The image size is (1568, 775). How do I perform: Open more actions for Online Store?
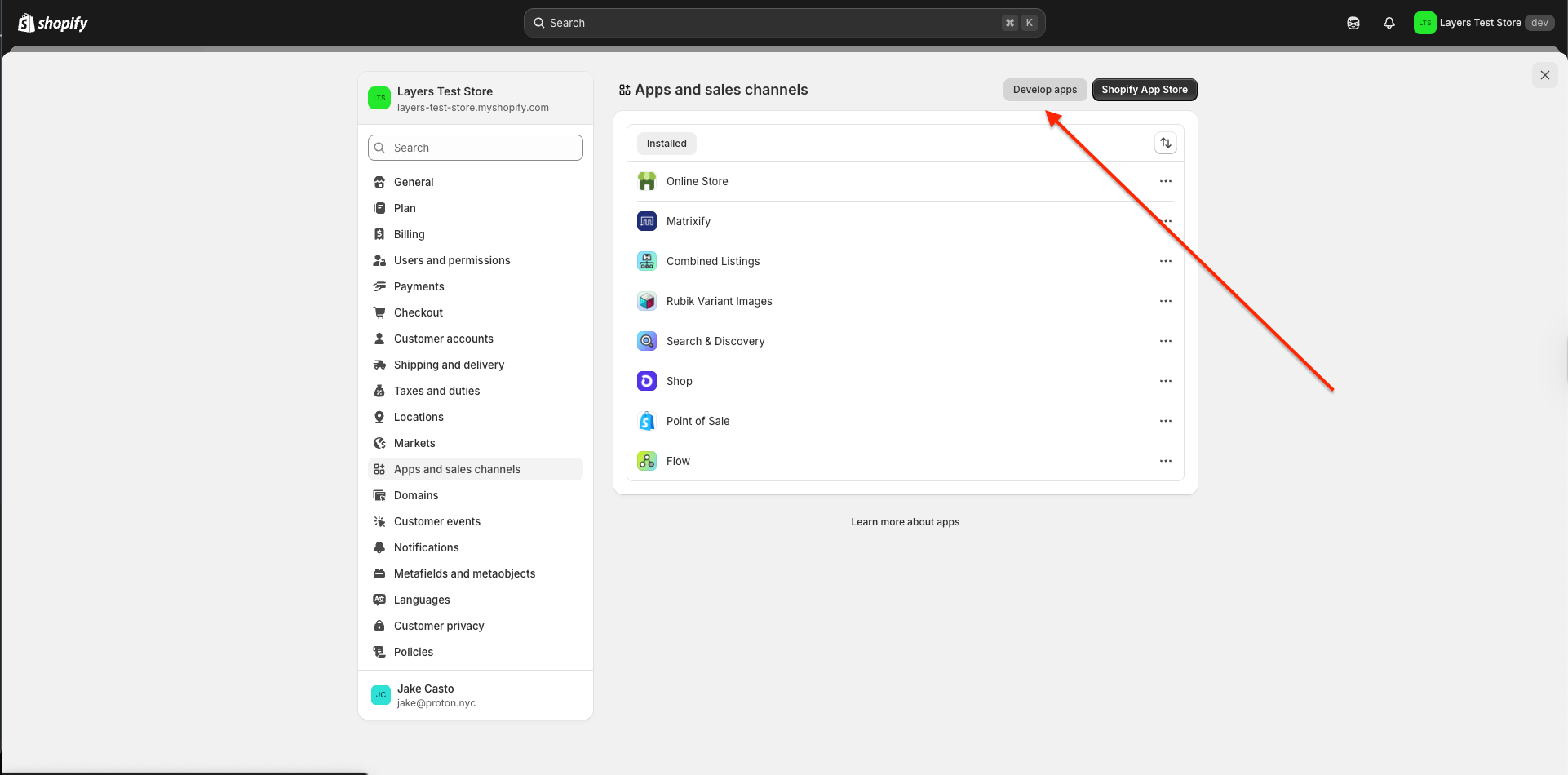click(x=1166, y=181)
